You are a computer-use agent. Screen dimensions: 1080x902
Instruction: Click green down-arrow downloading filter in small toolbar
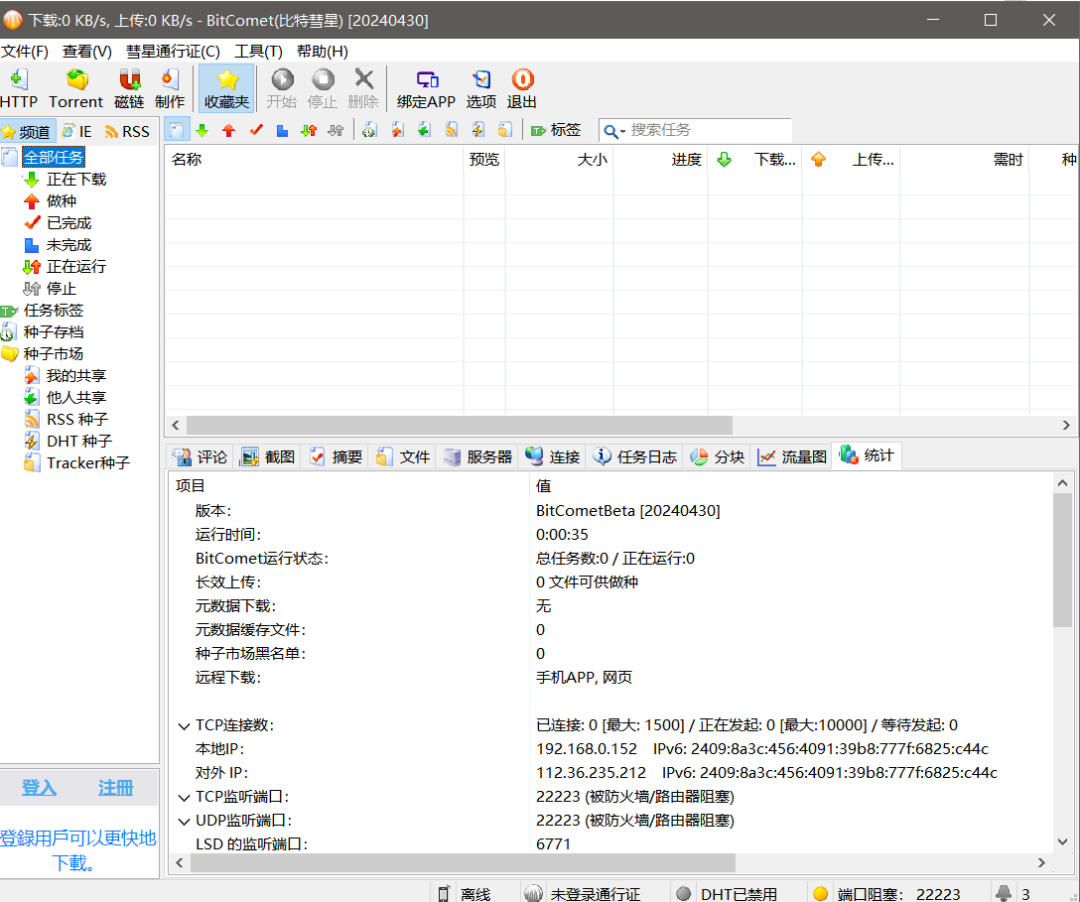click(x=202, y=130)
